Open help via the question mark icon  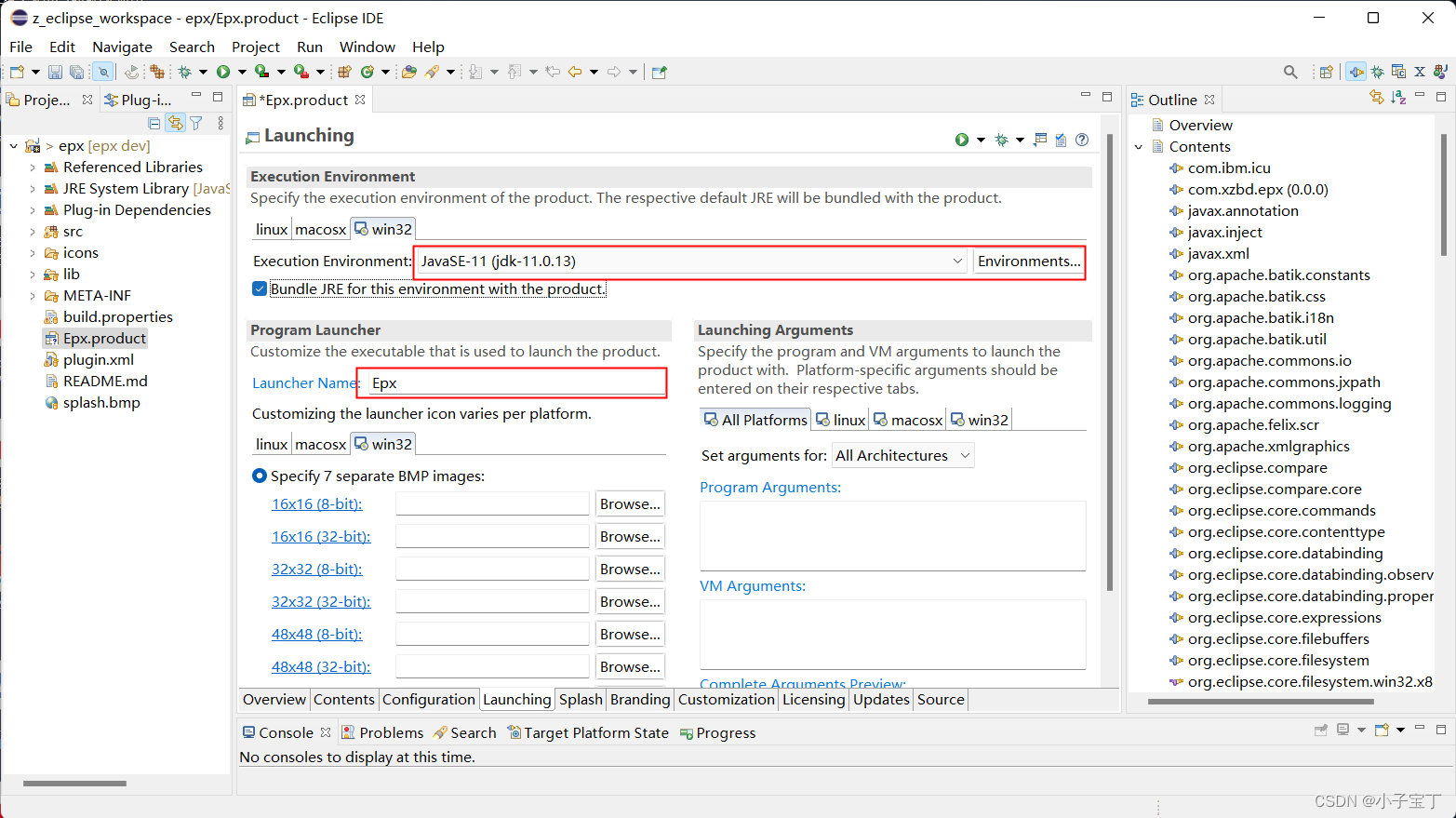click(x=1082, y=140)
